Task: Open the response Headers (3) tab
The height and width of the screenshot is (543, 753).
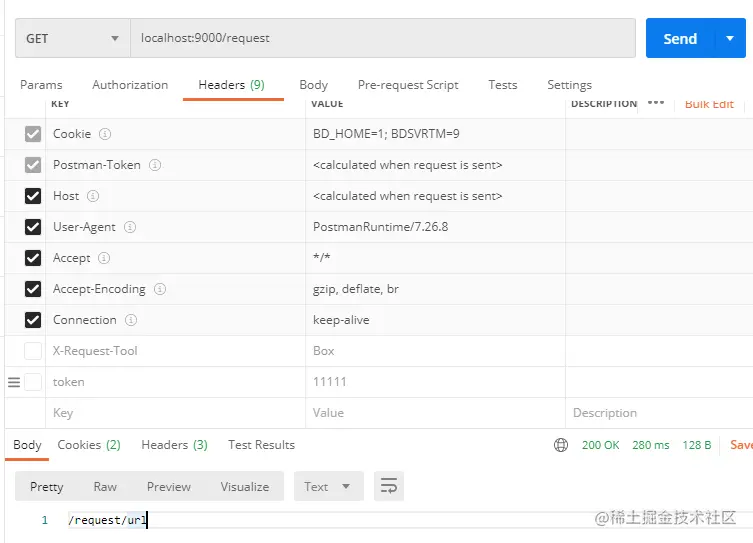Action: pos(174,445)
